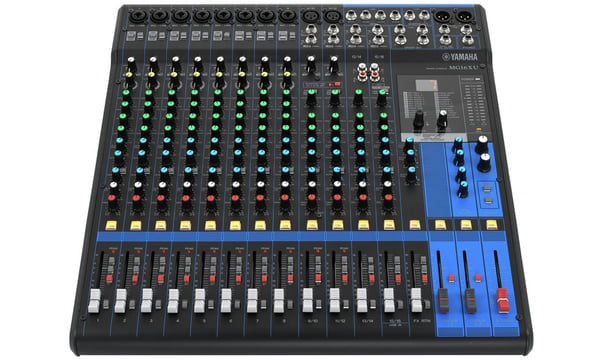This screenshot has height=360, width=600.
Task: Toggle yellow ON button for channel 1
Action: coord(111,225)
